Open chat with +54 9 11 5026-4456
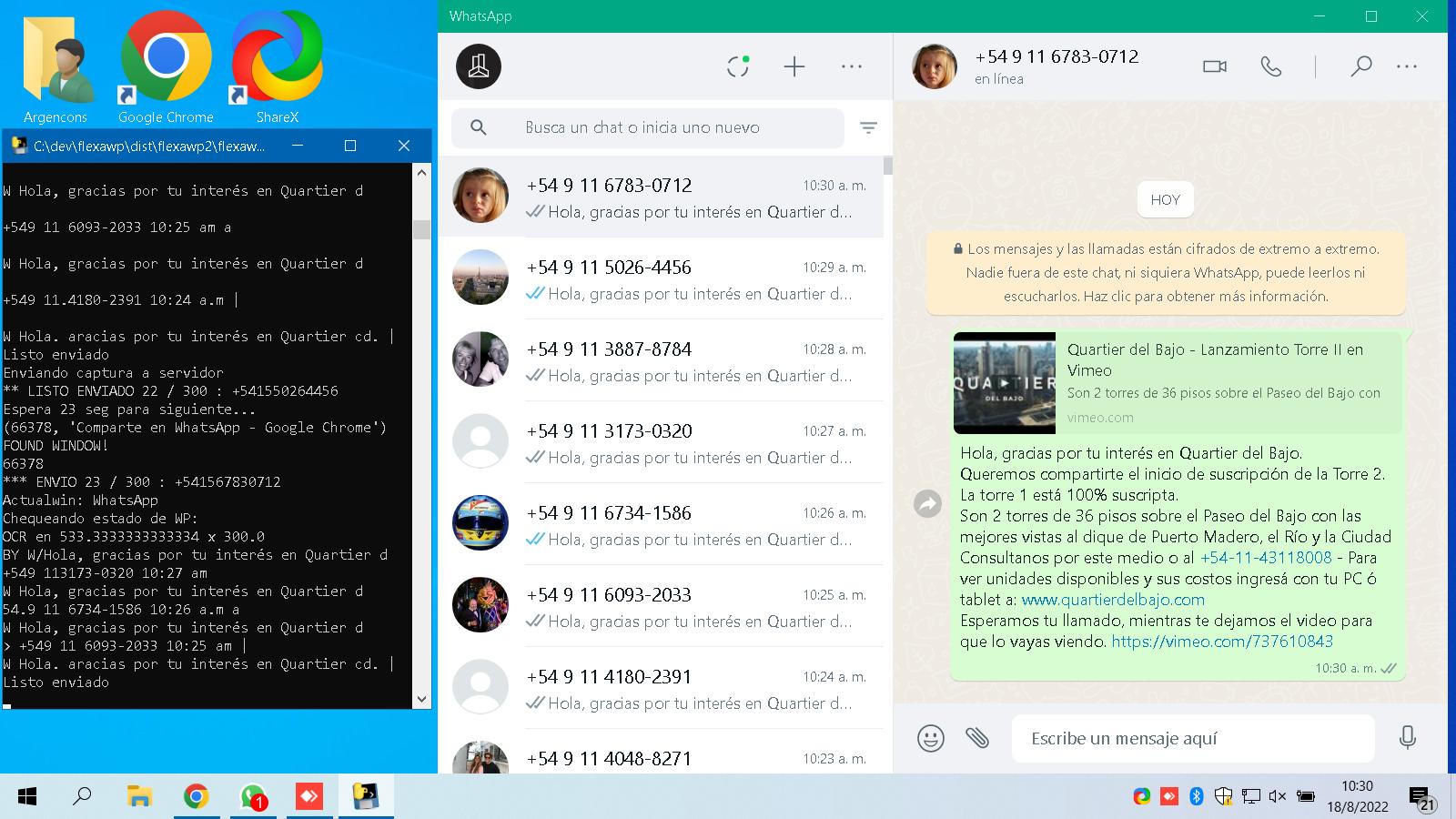 click(x=661, y=279)
